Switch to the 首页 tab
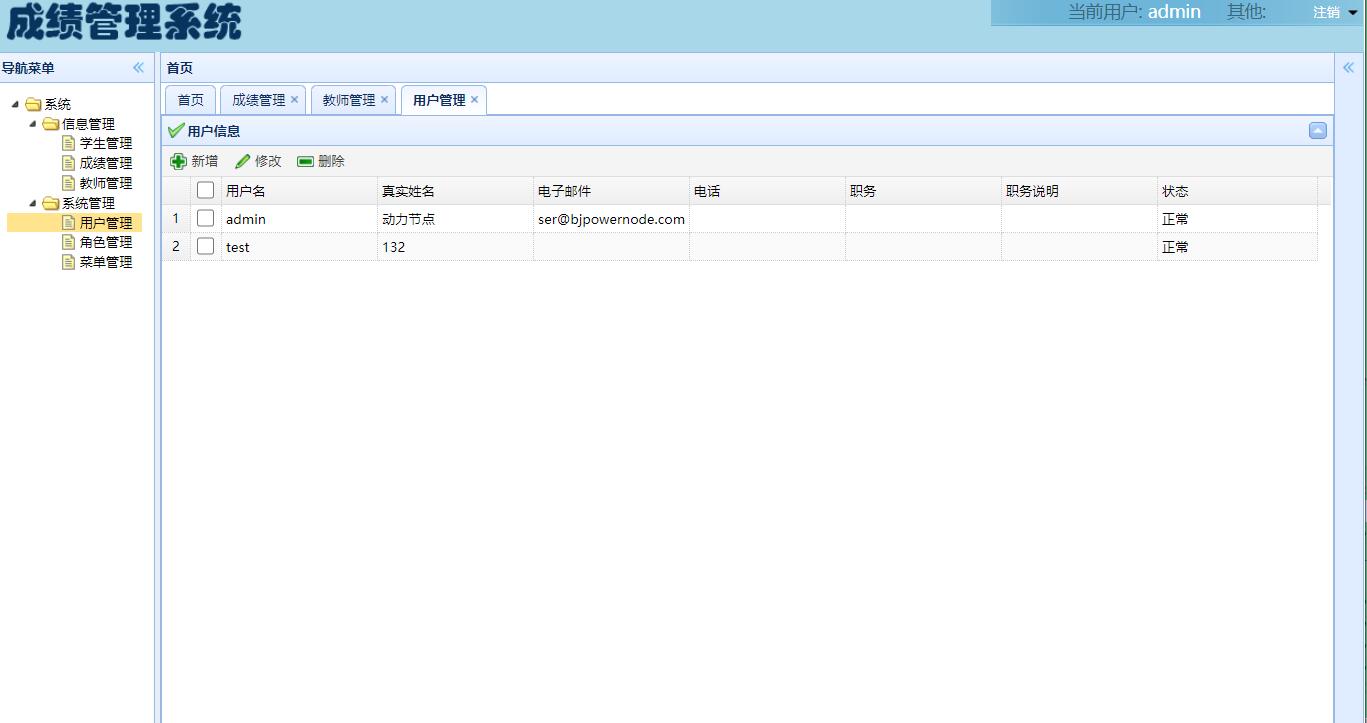This screenshot has height=723, width=1367. point(190,100)
